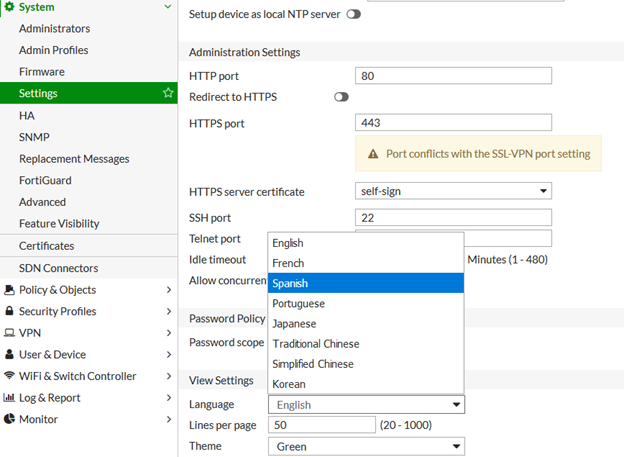Enable the Redirect to HTTPS toggle
The height and width of the screenshot is (457, 624).
pyautogui.click(x=342, y=97)
